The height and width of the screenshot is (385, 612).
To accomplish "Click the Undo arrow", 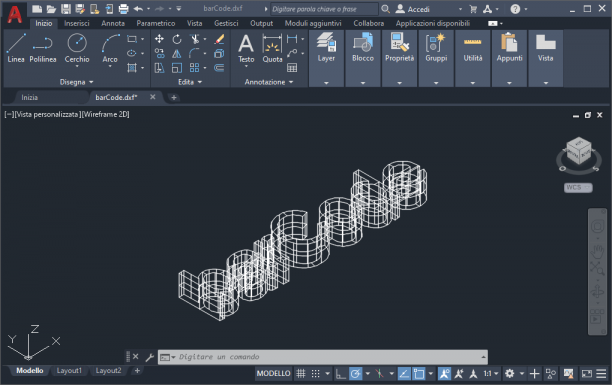I will [138, 9].
